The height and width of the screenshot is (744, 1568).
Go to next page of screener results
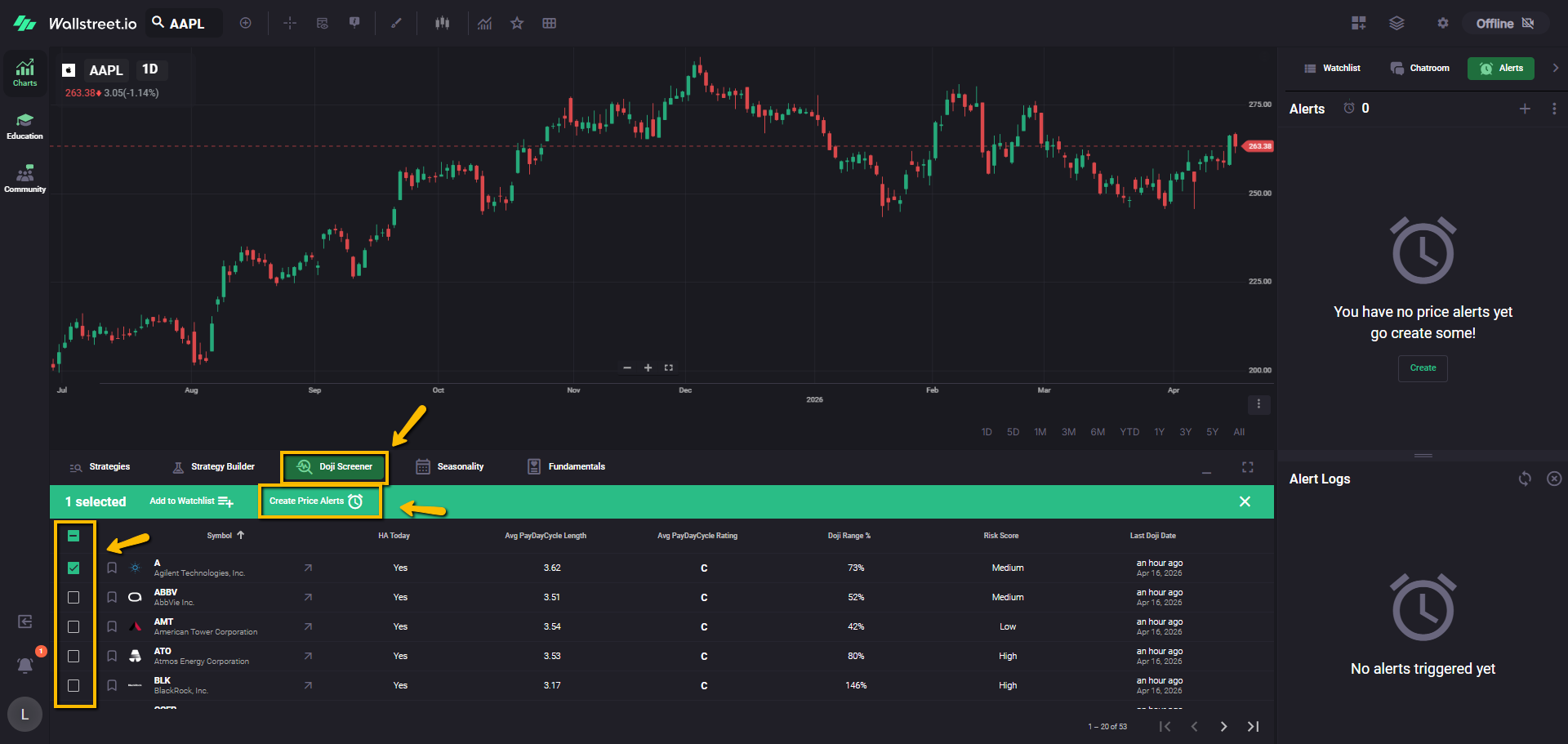(x=1223, y=726)
